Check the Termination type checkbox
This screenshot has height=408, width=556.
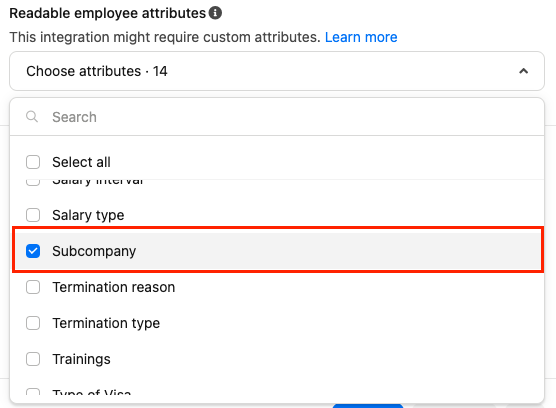pos(33,323)
